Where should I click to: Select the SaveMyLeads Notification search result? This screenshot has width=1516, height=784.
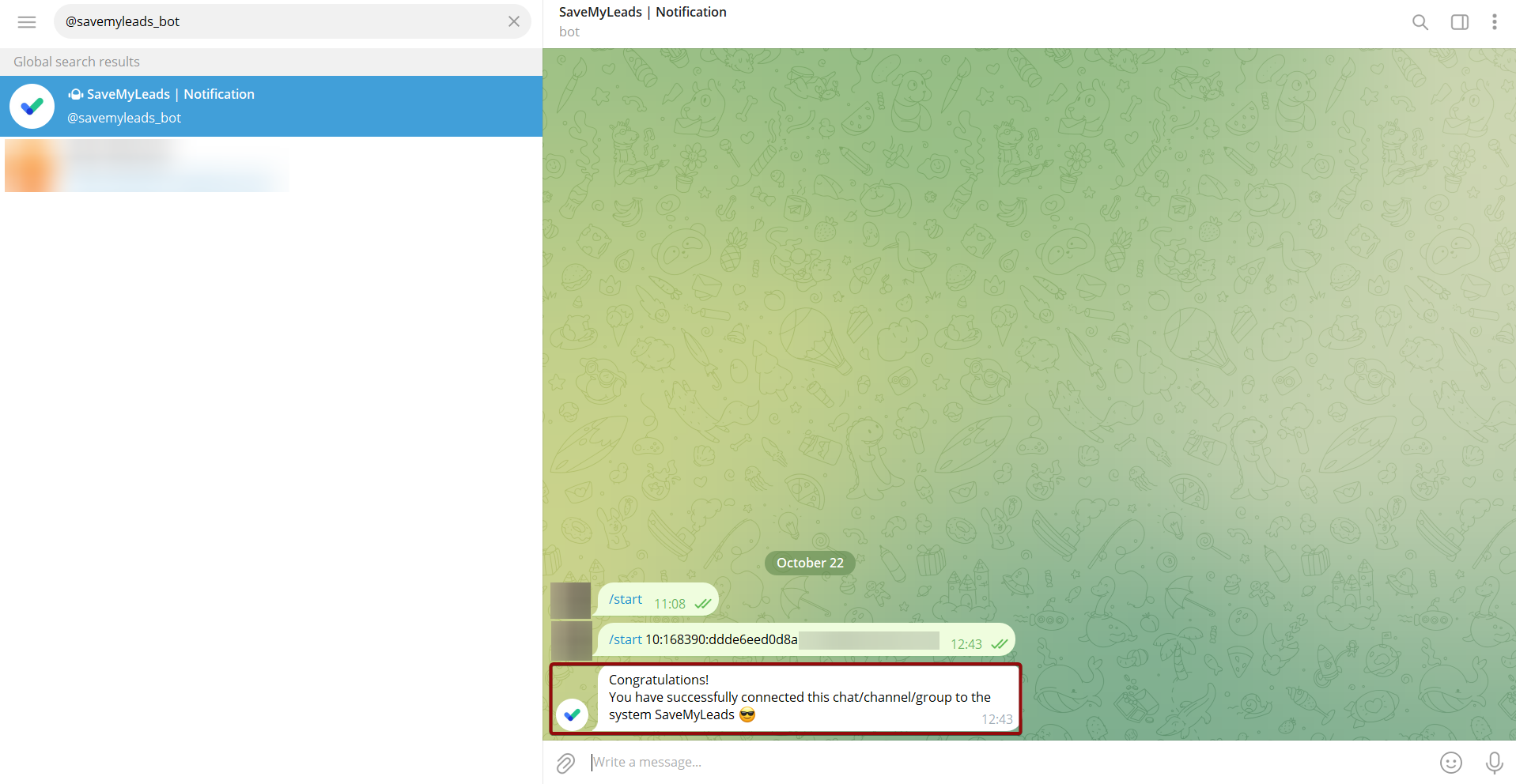237,106
